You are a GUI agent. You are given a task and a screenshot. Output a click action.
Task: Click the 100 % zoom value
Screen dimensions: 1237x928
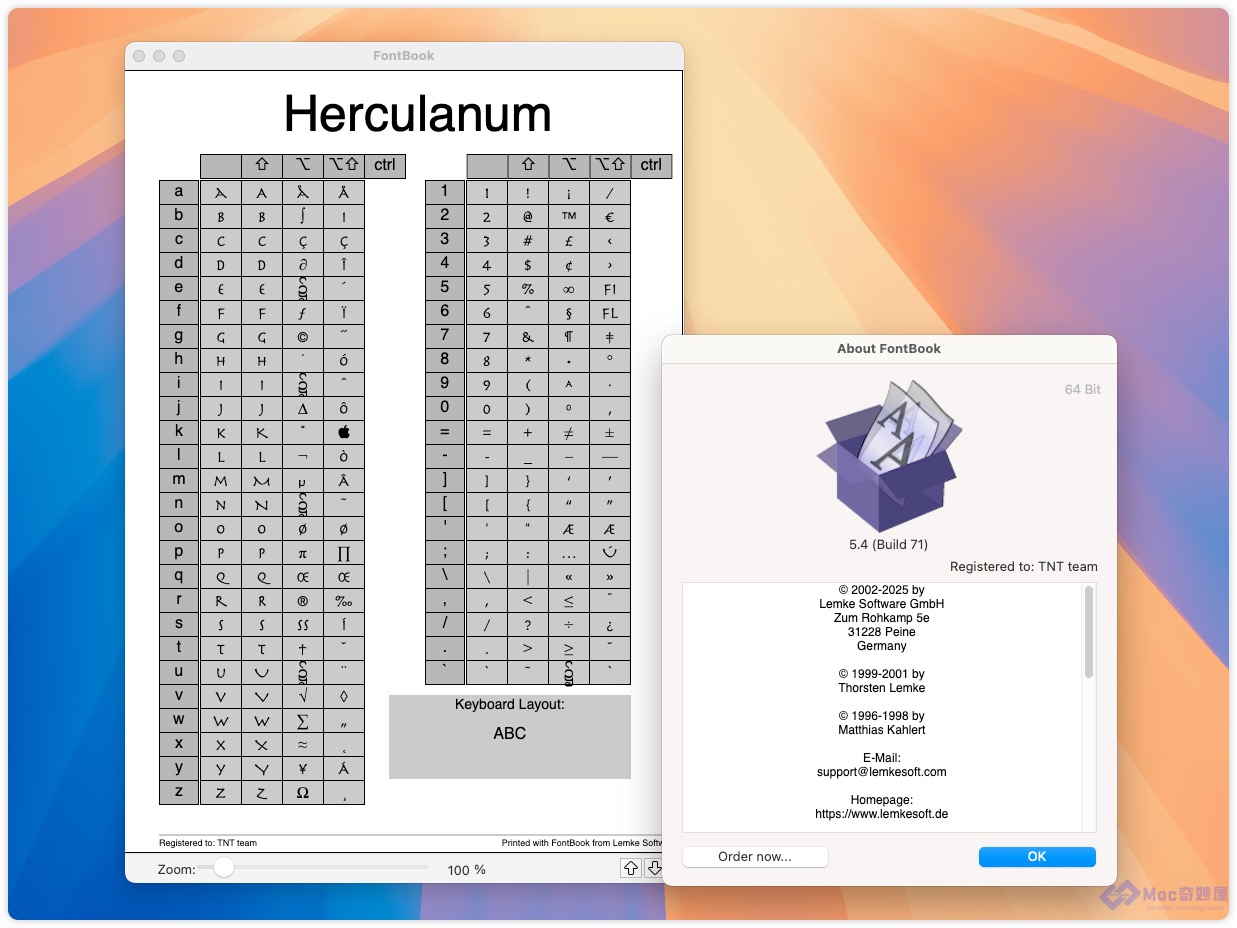[466, 870]
